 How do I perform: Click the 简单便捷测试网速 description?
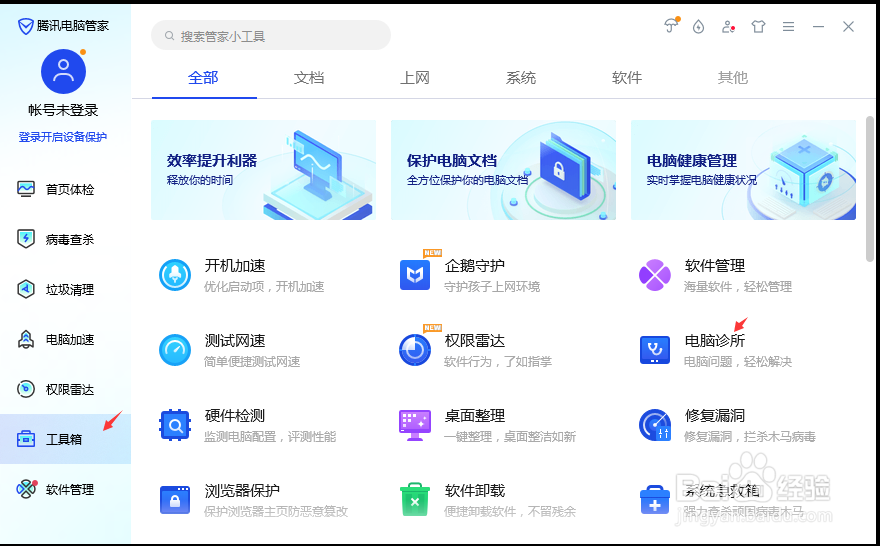click(x=252, y=362)
